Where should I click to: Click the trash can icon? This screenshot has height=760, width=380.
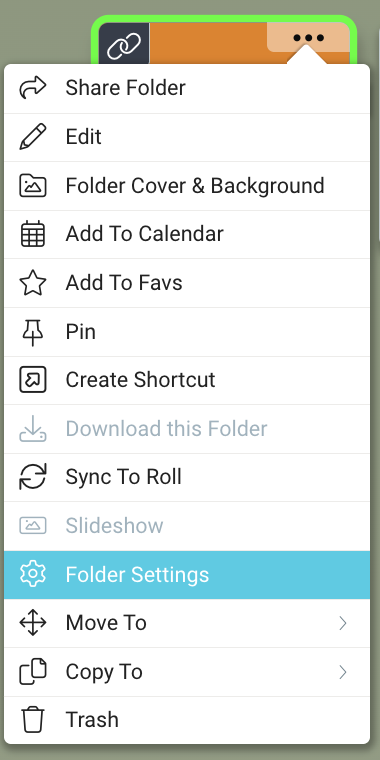click(x=32, y=720)
